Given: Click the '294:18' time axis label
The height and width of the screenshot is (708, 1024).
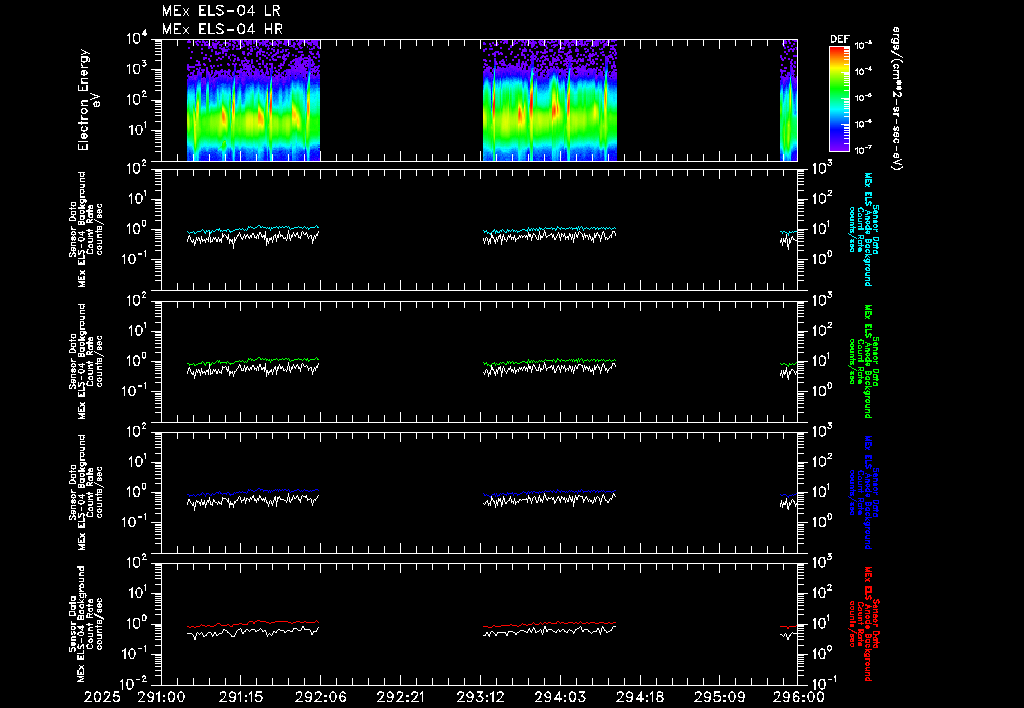Looking at the screenshot, I should [x=639, y=698].
